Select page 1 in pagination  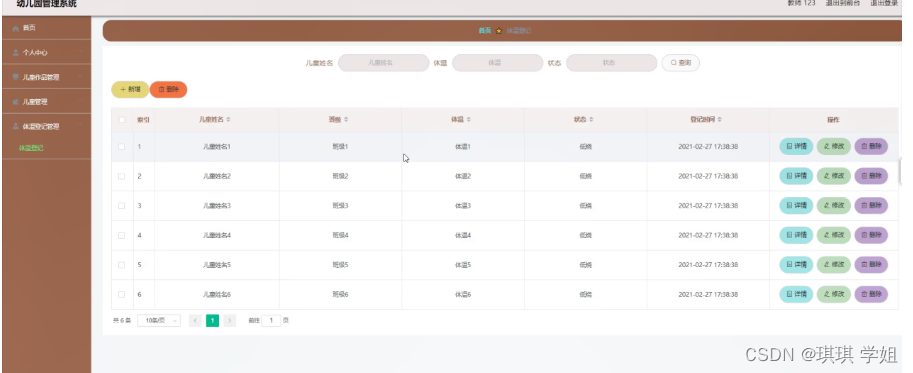(213, 321)
